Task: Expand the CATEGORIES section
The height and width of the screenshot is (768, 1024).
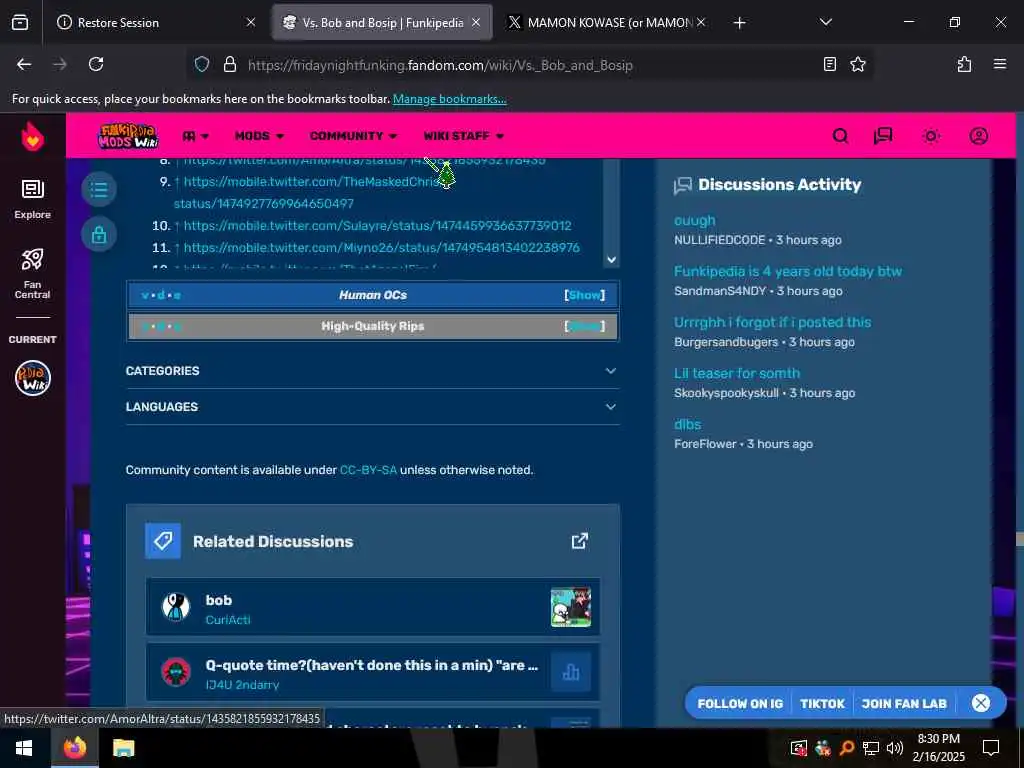Action: click(372, 371)
